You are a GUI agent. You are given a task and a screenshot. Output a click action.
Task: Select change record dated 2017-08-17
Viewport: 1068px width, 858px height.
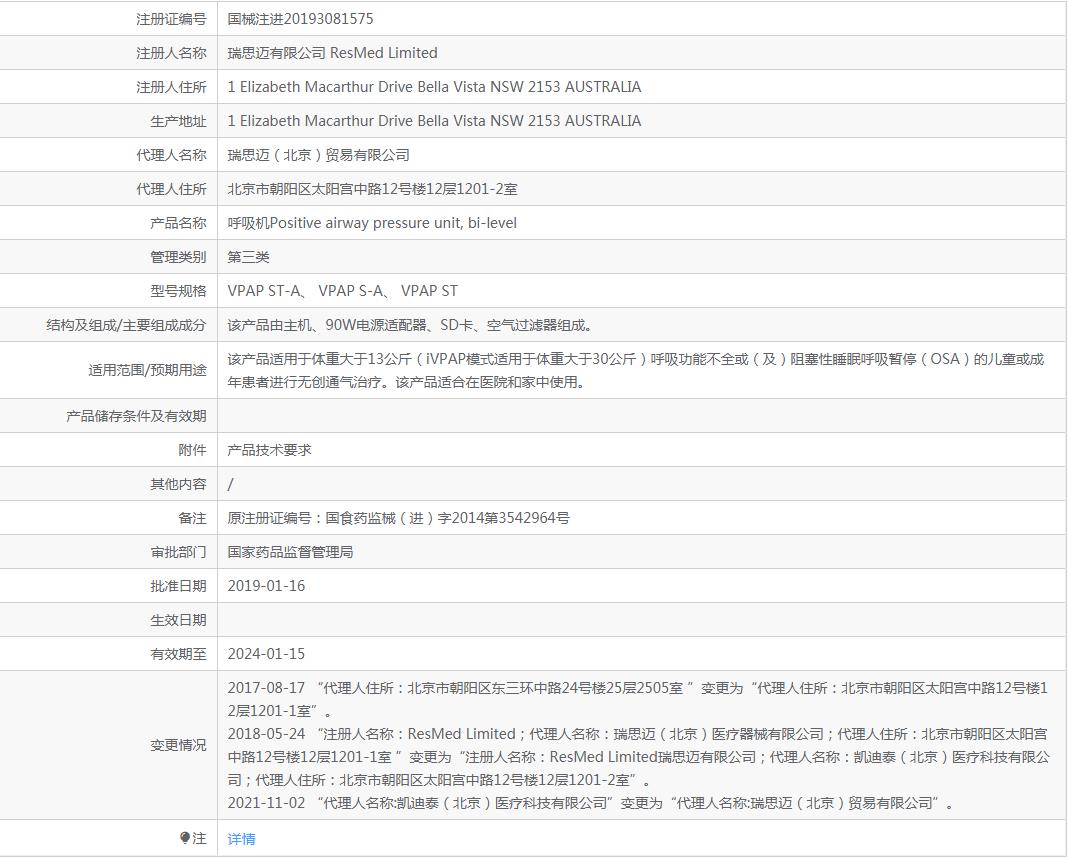(x=638, y=700)
